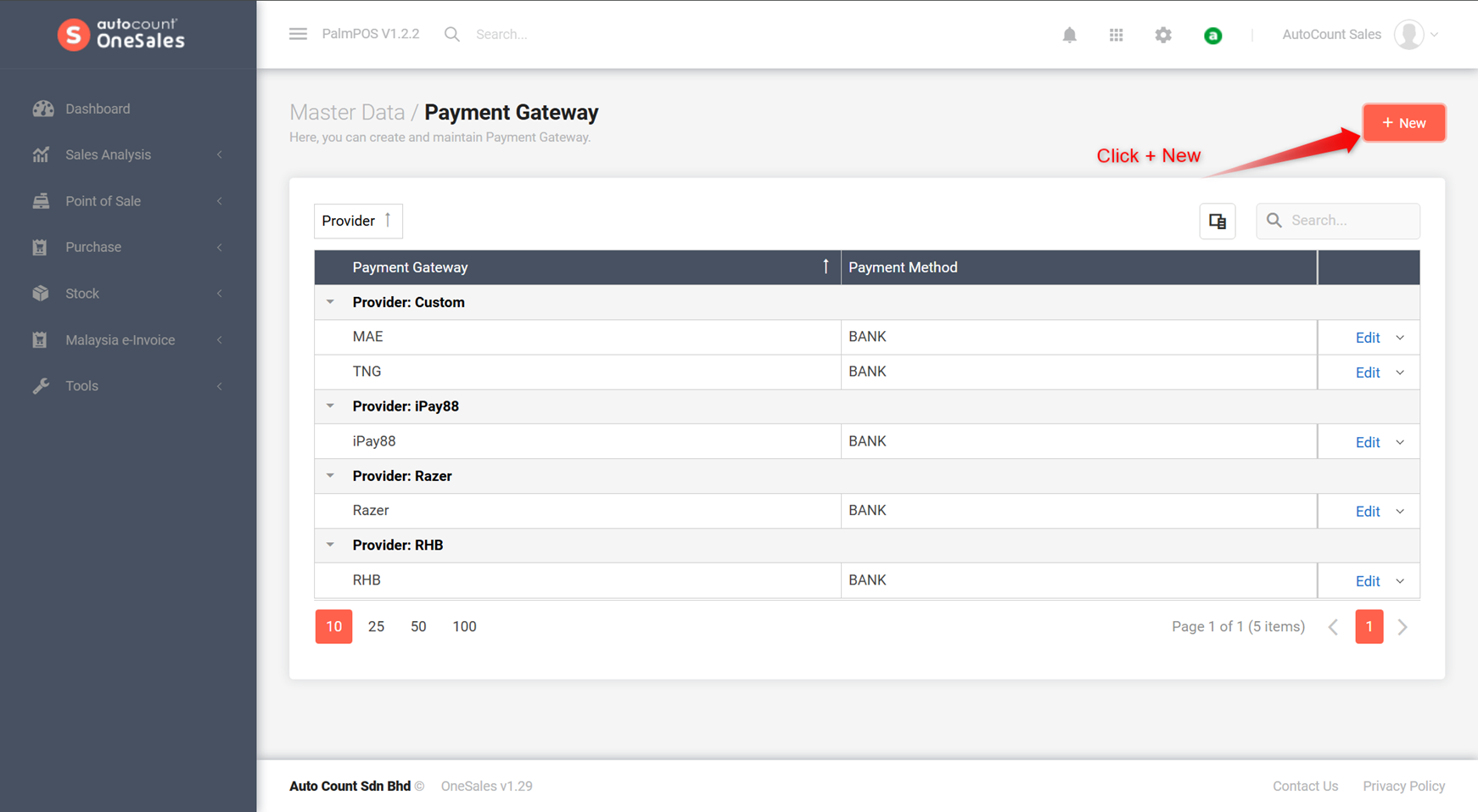
Task: Go to previous page arrow
Action: pos(1334,627)
